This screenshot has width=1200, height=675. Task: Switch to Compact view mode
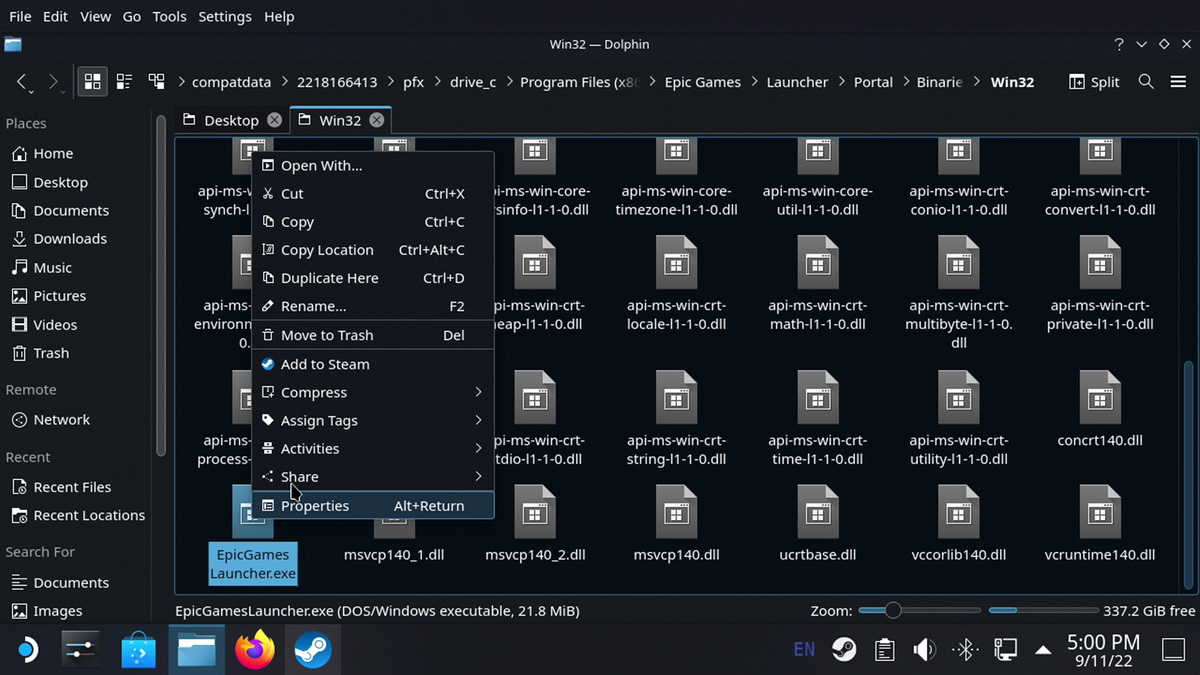(x=124, y=82)
